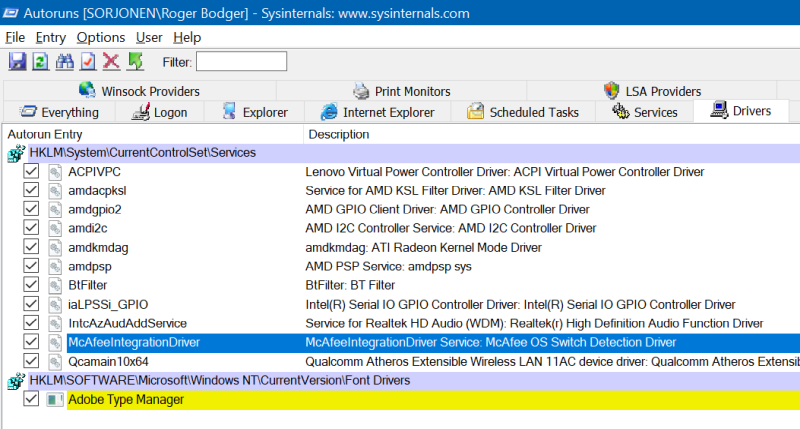Toggle the McAfeeIntegrationDriver checkbox
Image resolution: width=800 pixels, height=429 pixels.
click(32, 343)
